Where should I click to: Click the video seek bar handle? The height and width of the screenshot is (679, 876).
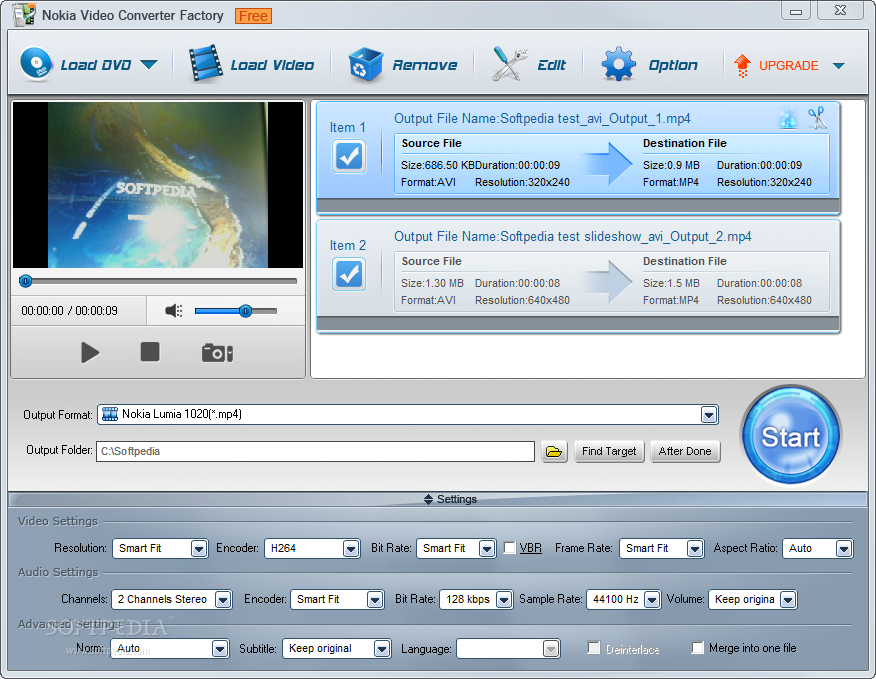coord(25,281)
